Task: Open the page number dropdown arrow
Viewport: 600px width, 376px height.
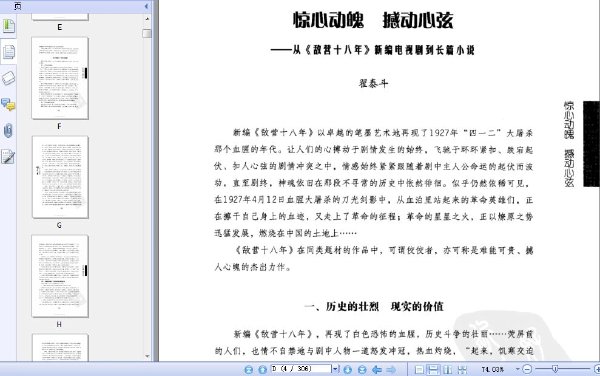Action: pos(335,369)
